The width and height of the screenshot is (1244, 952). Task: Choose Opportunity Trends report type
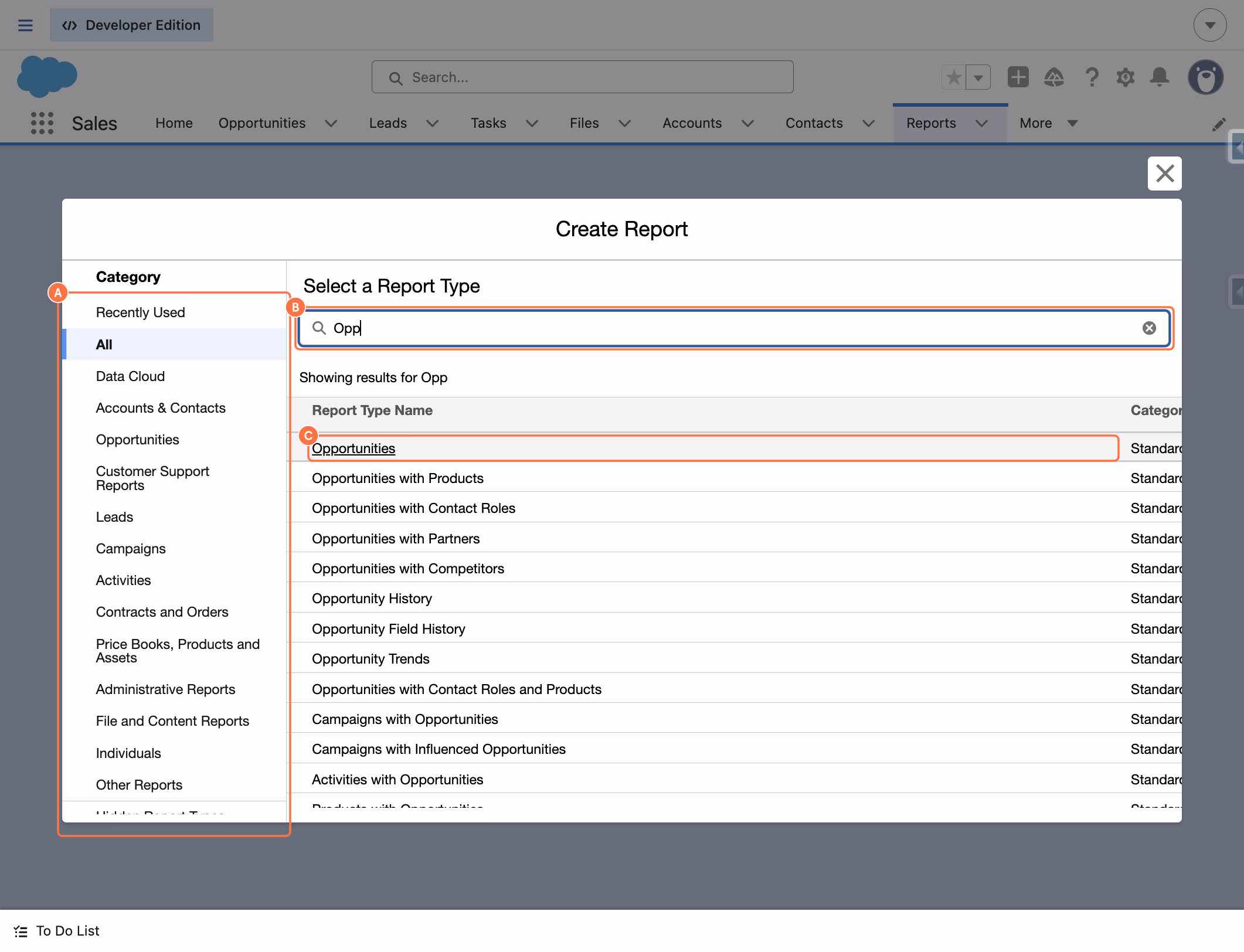tap(371, 659)
